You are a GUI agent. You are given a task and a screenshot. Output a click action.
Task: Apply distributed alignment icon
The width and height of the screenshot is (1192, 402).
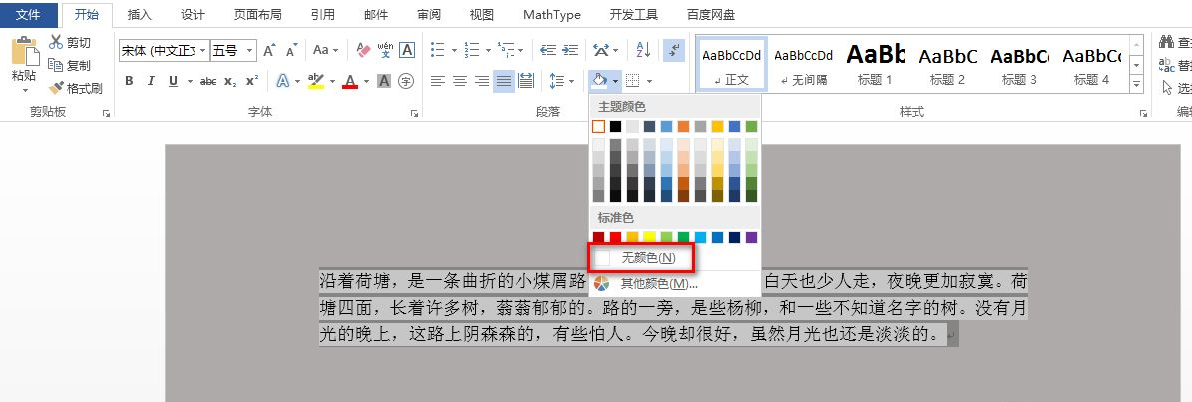click(525, 81)
